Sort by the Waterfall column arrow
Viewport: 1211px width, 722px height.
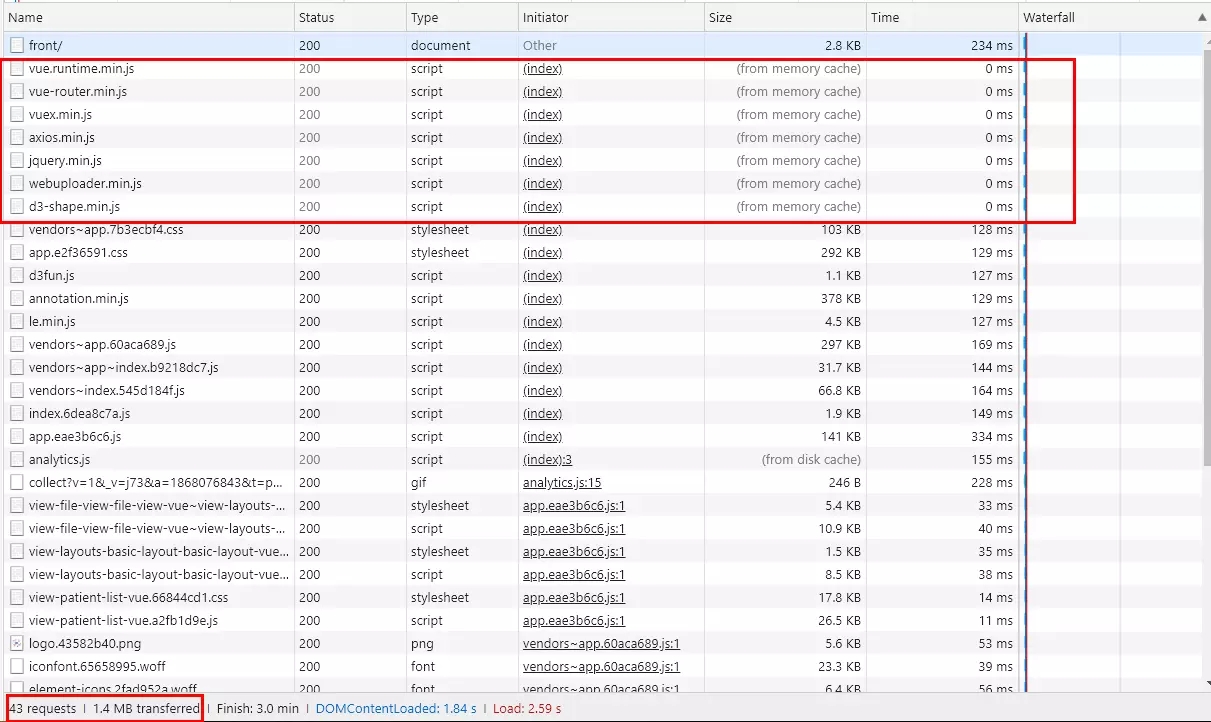1201,18
